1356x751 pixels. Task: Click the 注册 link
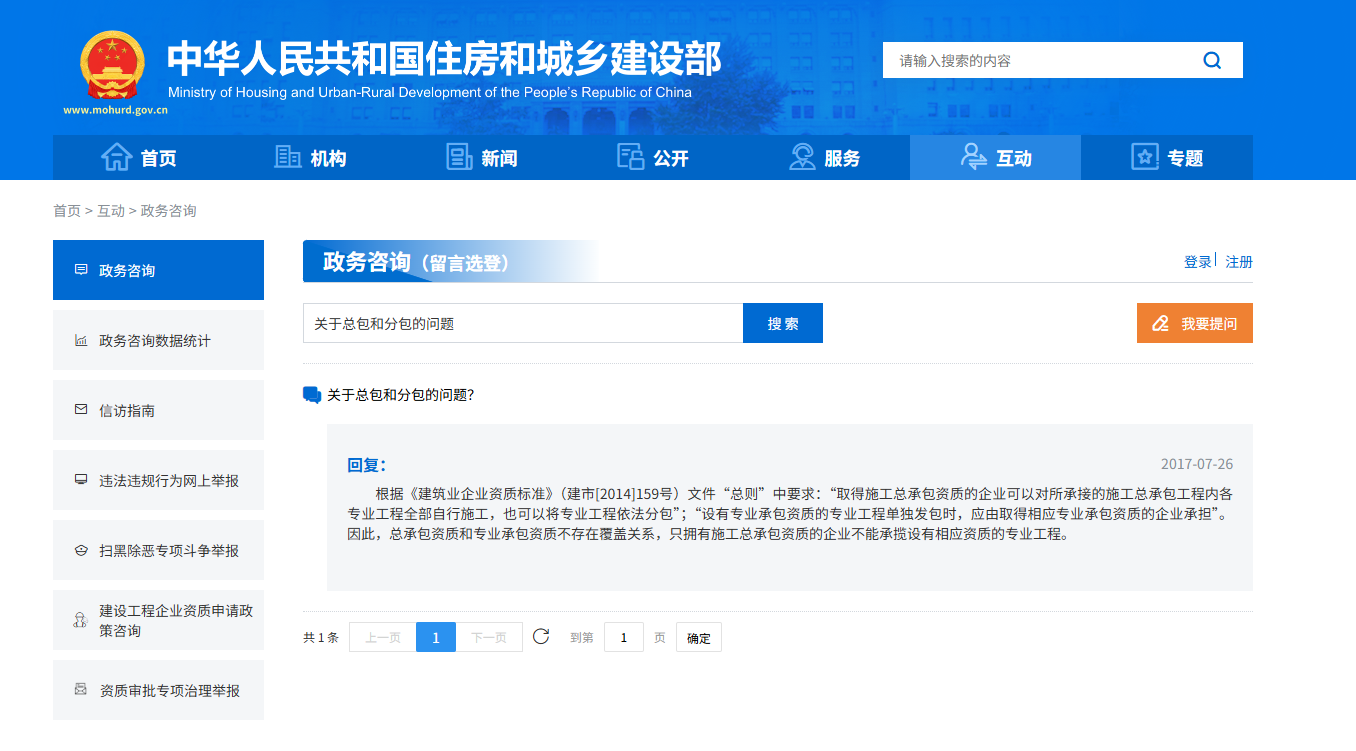coord(1239,262)
